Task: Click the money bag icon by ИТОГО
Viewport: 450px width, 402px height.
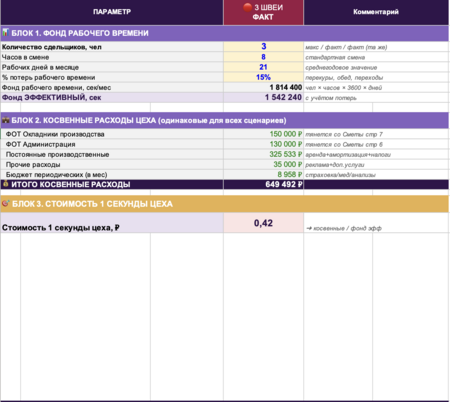Action: tap(6, 184)
